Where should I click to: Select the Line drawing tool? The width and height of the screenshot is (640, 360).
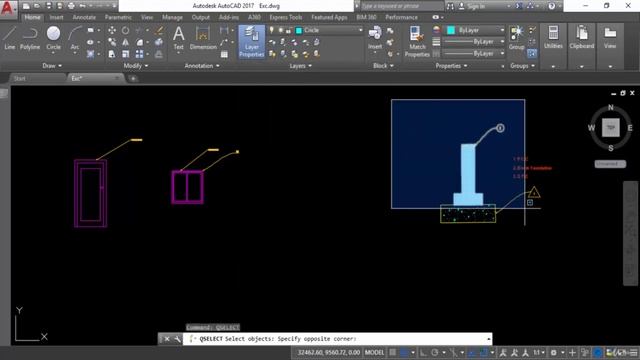pyautogui.click(x=9, y=38)
